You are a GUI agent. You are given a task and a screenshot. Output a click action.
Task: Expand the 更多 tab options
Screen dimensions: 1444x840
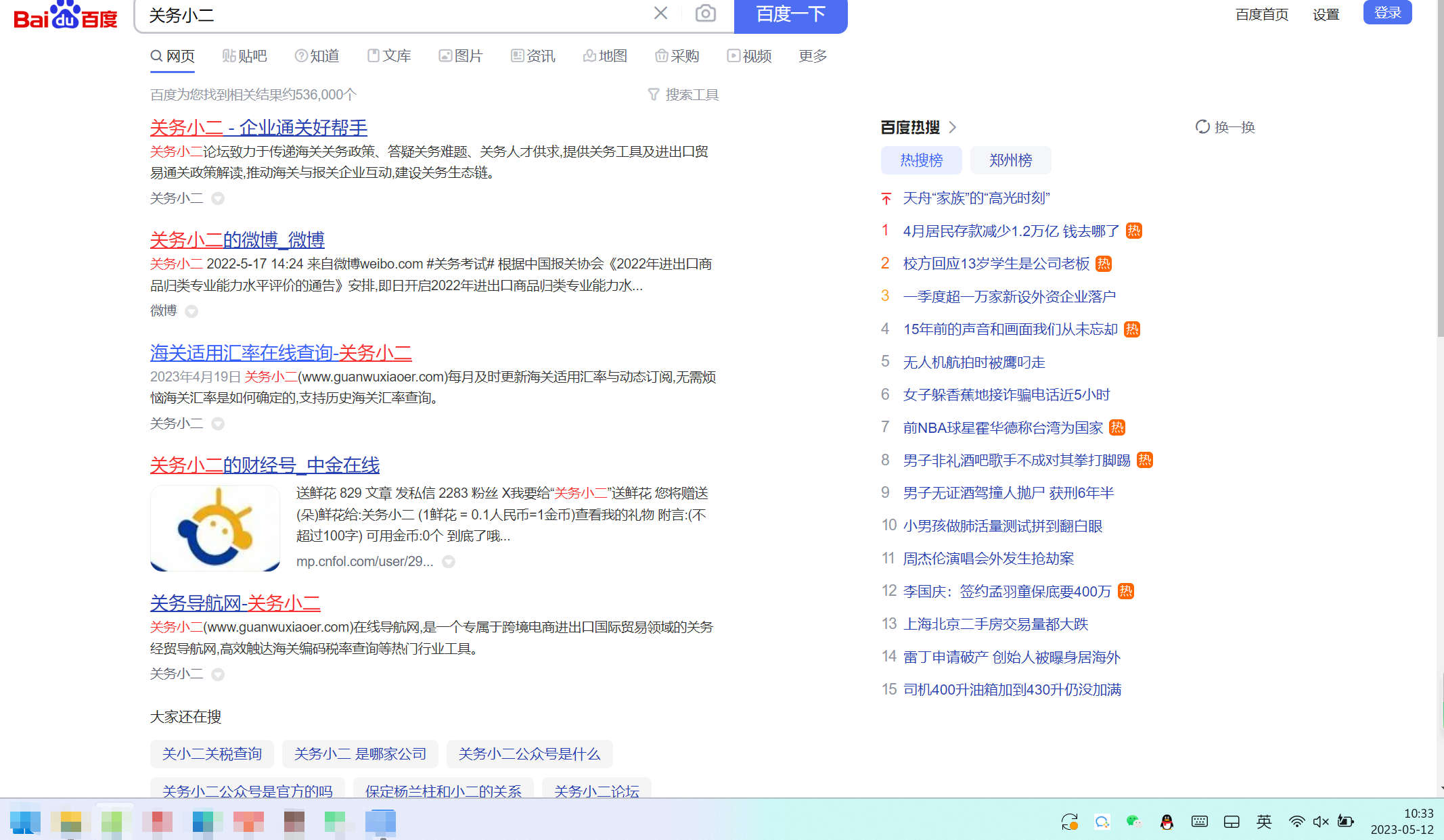tap(813, 56)
